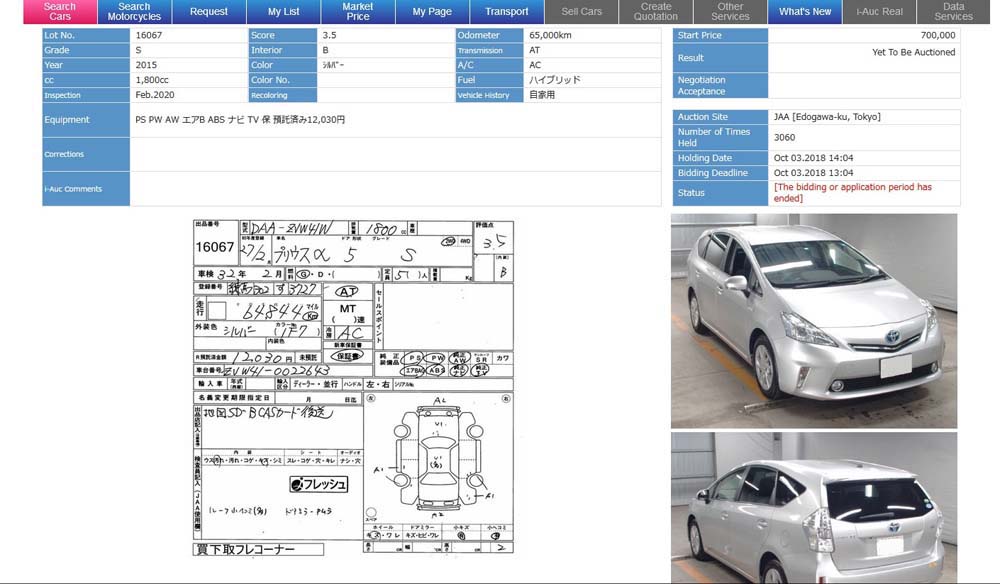Select the Fuel value ハイブリッド
Image resolution: width=1000 pixels, height=584 pixels.
(x=555, y=80)
